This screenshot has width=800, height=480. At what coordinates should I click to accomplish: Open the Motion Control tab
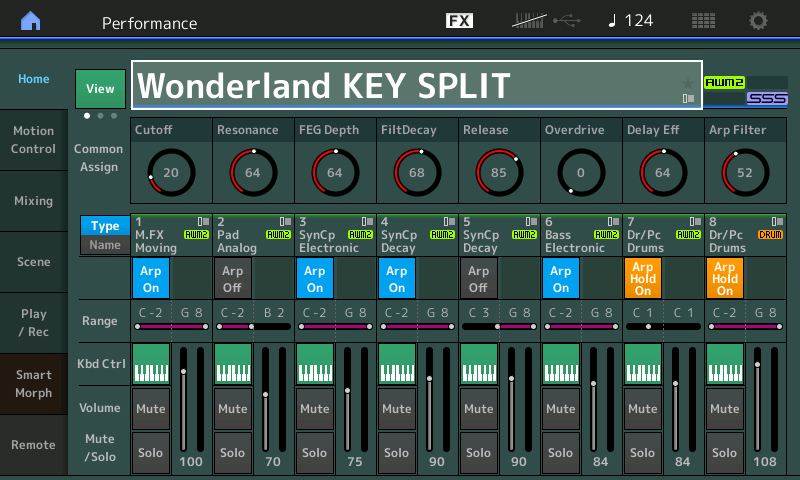pyautogui.click(x=33, y=140)
